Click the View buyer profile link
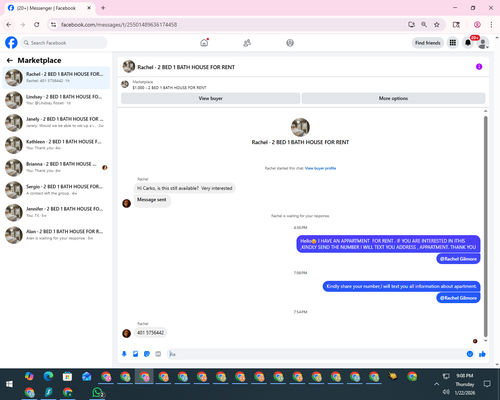 [320, 168]
